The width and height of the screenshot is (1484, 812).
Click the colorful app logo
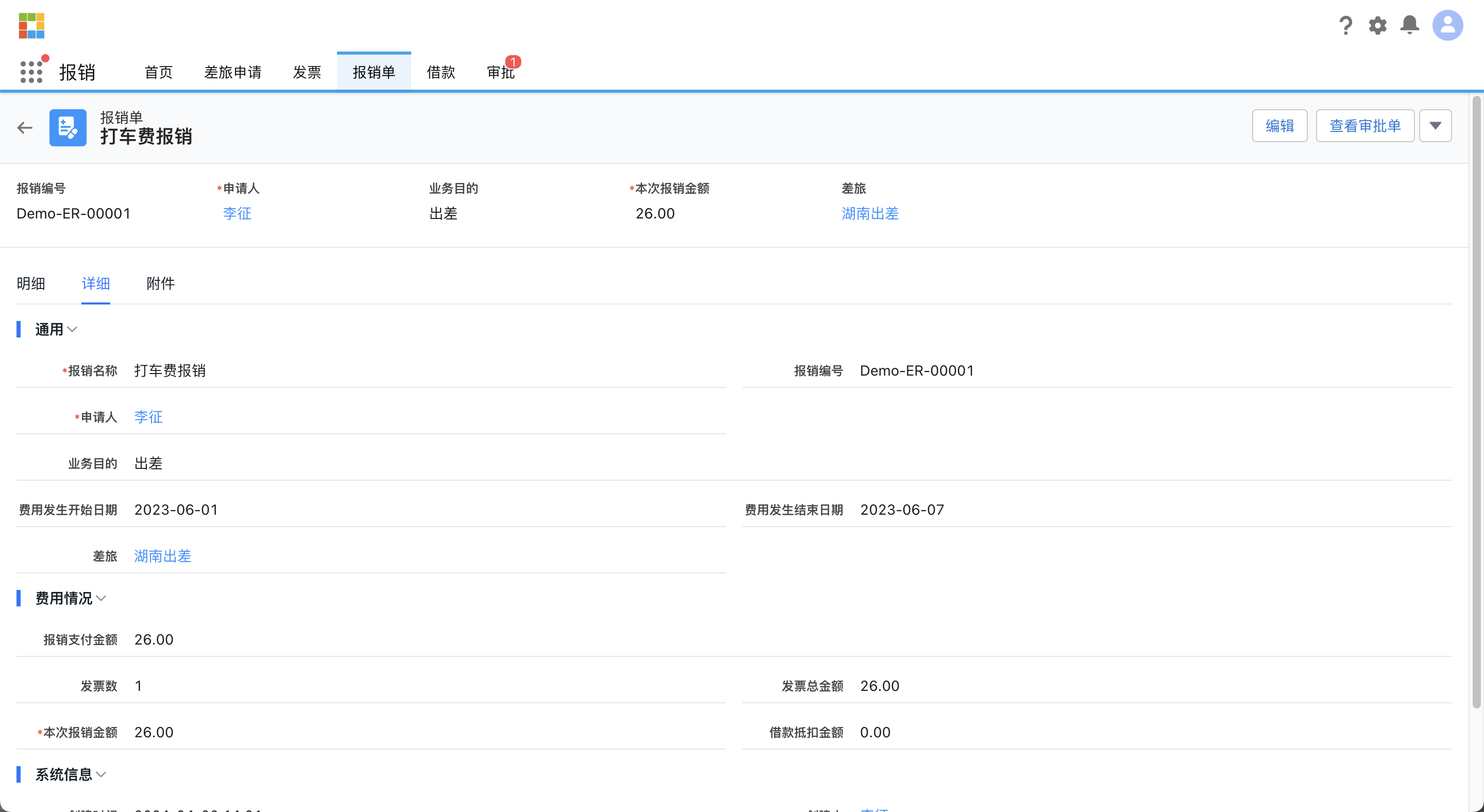pos(31,26)
